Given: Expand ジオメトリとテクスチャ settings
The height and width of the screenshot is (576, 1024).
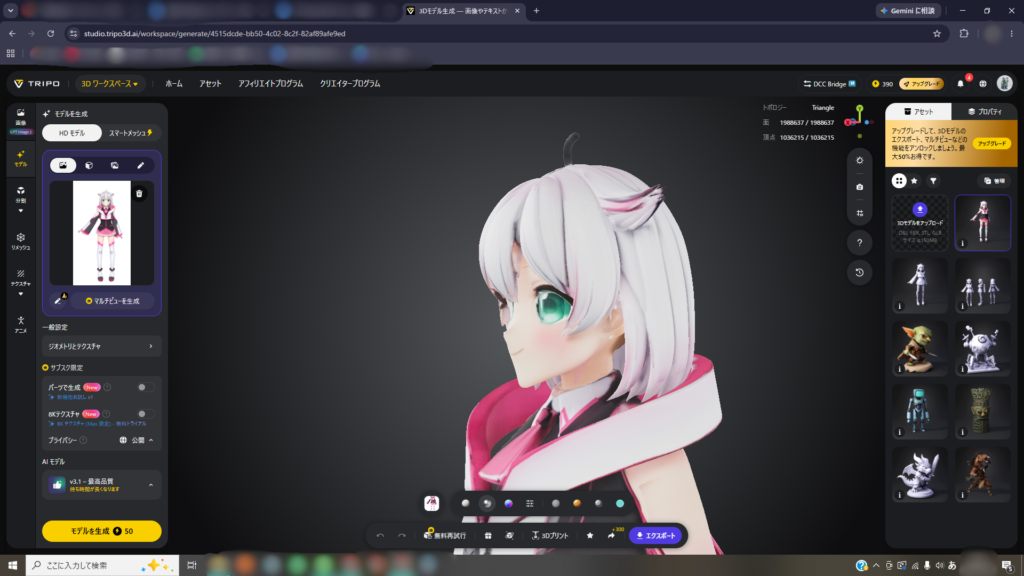Looking at the screenshot, I should click(x=101, y=346).
